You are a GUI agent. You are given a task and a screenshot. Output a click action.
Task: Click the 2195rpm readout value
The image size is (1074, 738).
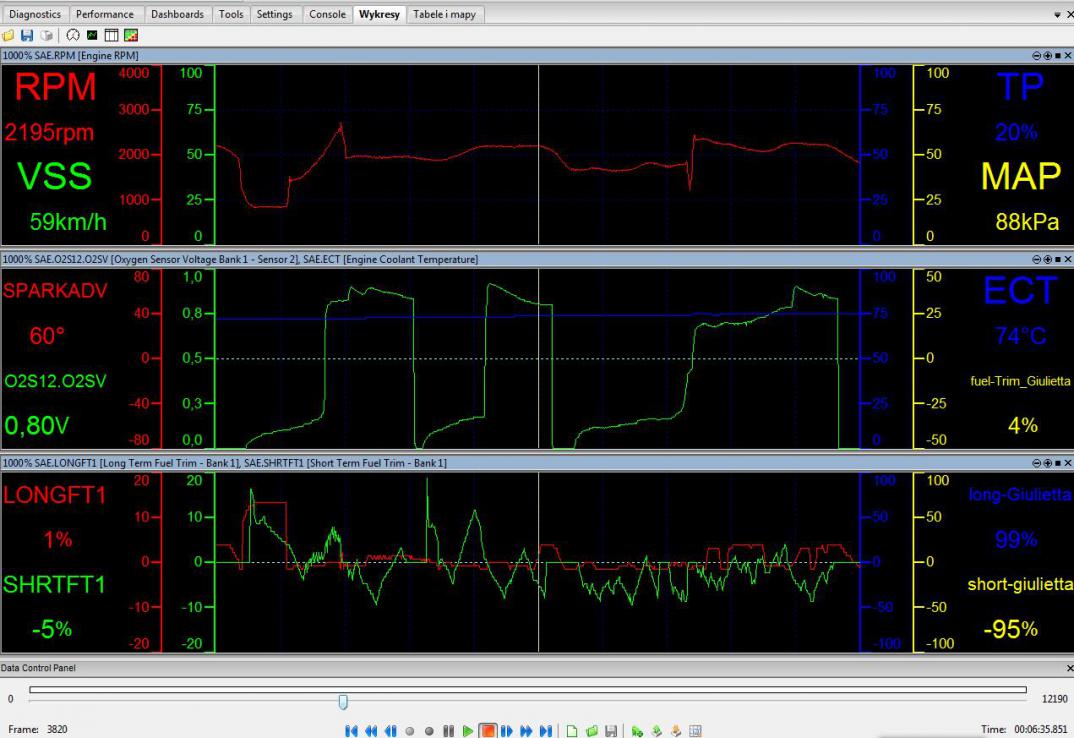click(x=49, y=132)
